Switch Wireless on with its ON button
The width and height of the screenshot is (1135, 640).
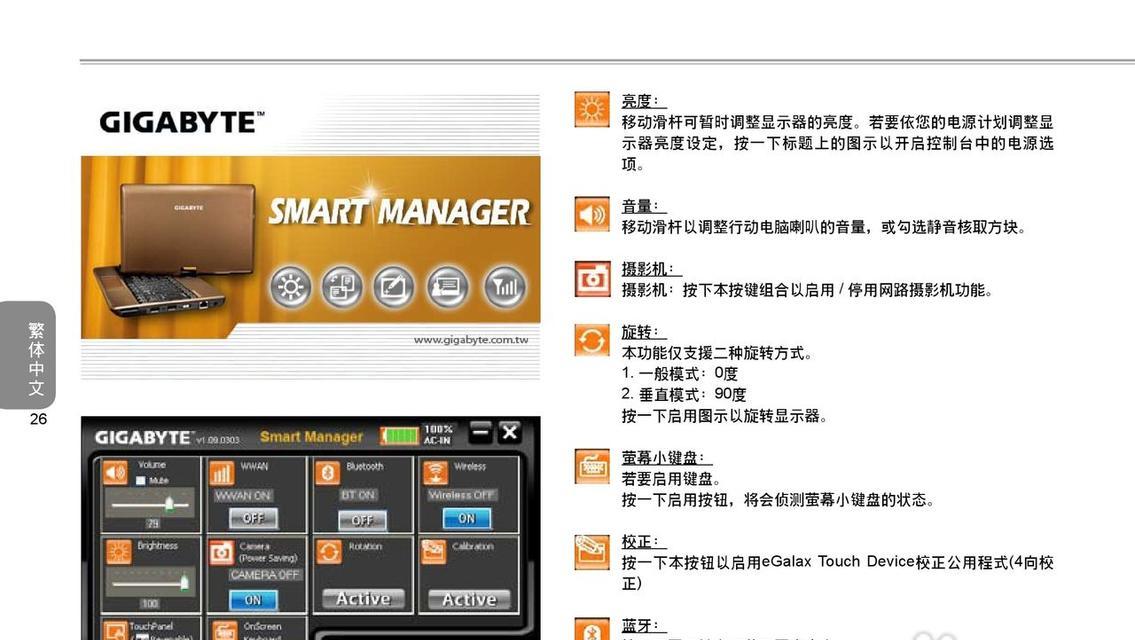467,518
